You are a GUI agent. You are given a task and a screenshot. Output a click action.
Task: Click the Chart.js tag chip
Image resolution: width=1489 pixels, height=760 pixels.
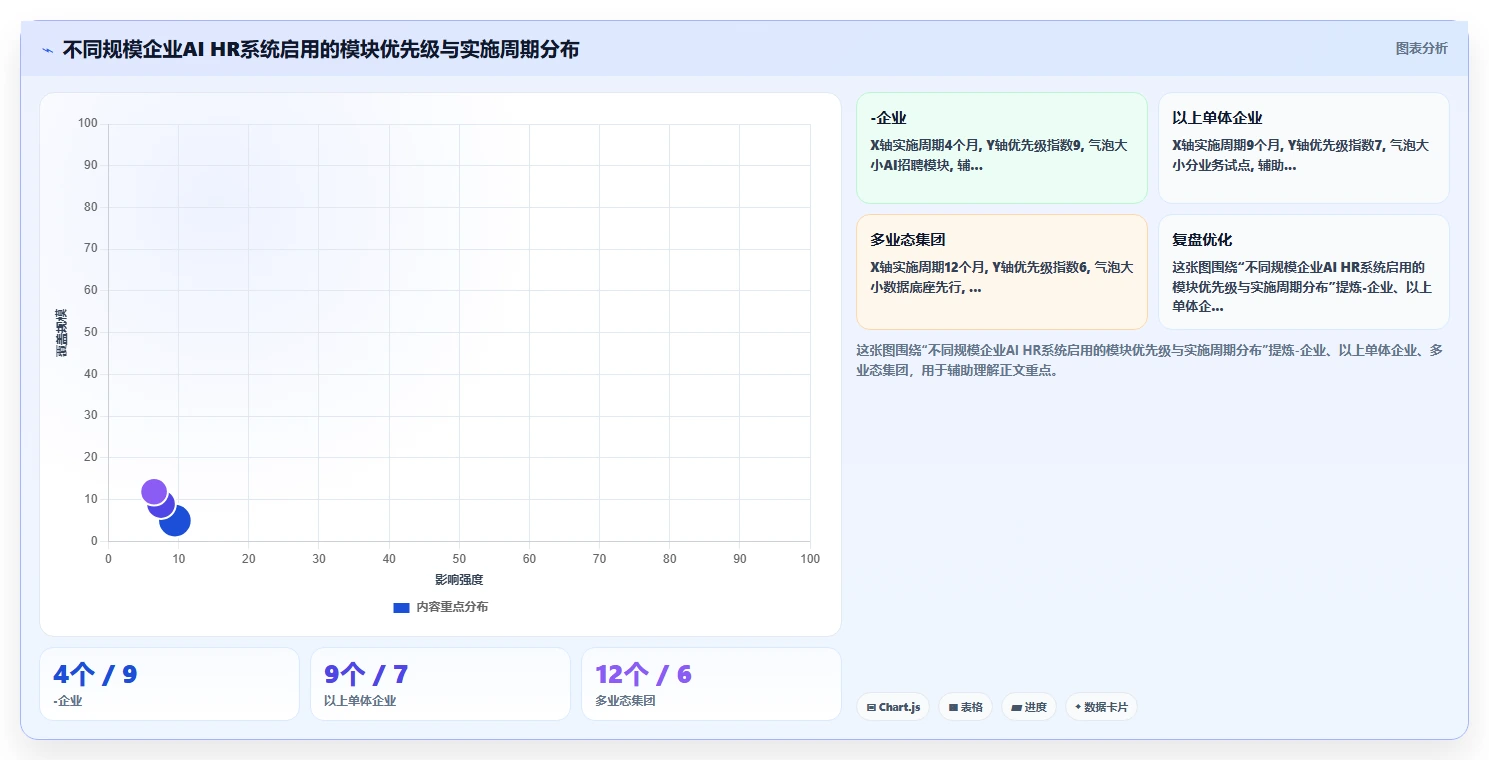[893, 707]
